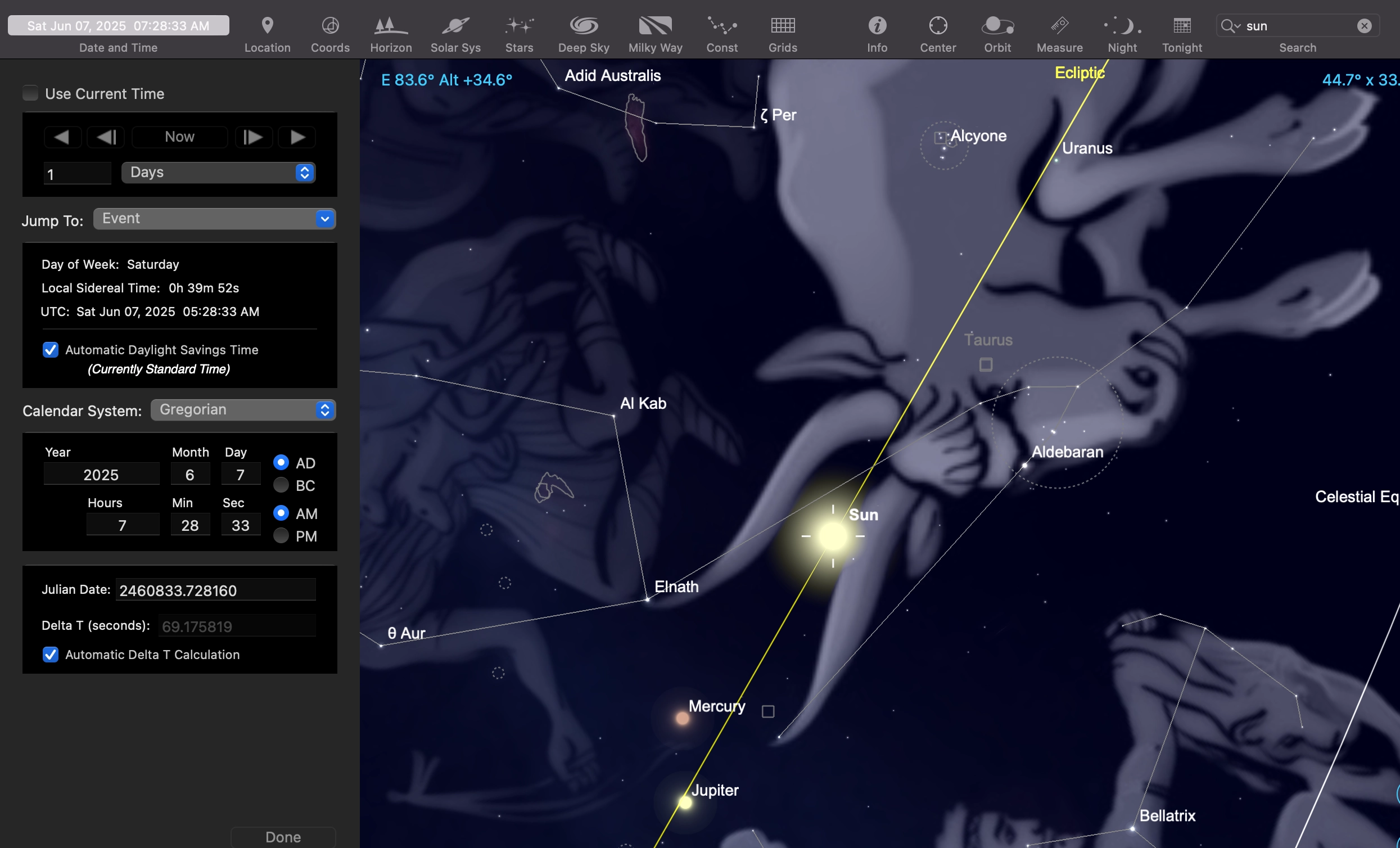Viewport: 1400px width, 848px height.
Task: Select the BC radio button
Action: (x=281, y=485)
